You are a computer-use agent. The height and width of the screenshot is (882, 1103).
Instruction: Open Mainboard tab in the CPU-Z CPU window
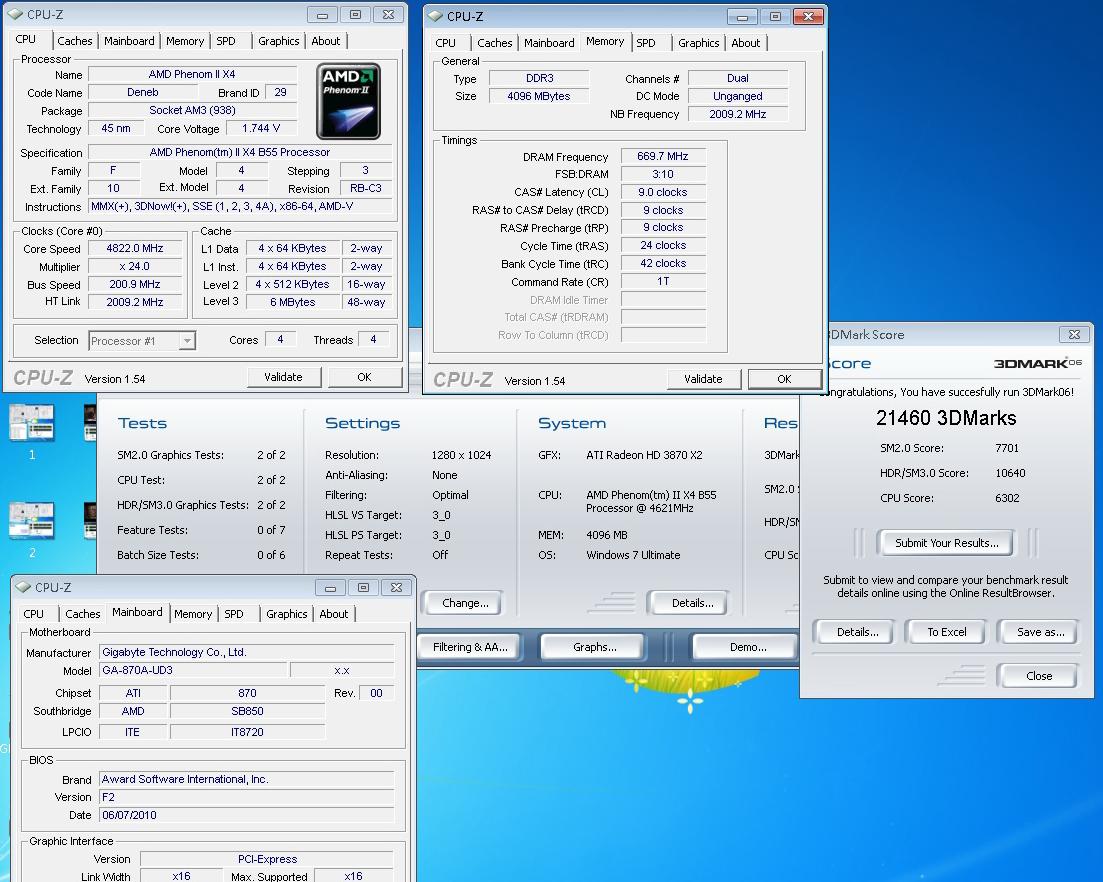(129, 41)
